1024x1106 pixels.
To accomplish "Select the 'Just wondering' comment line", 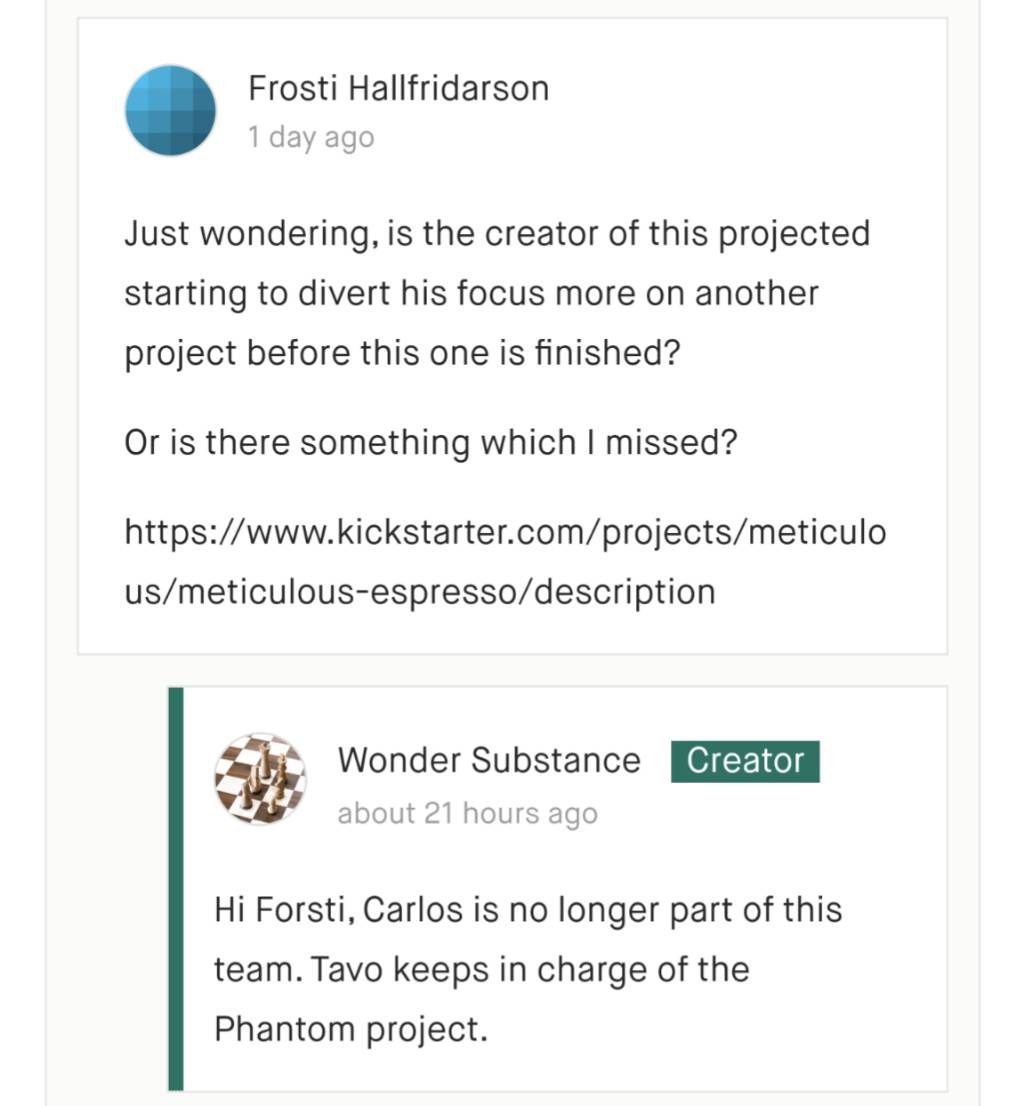I will (x=497, y=234).
